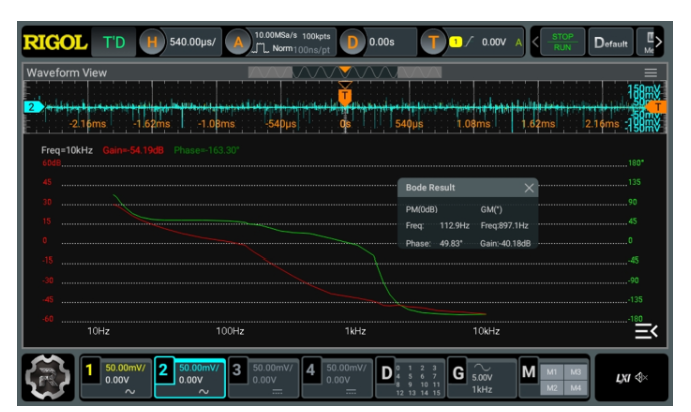Click the Bode Result title bar
This screenshot has width=691, height=412.
tap(468, 188)
